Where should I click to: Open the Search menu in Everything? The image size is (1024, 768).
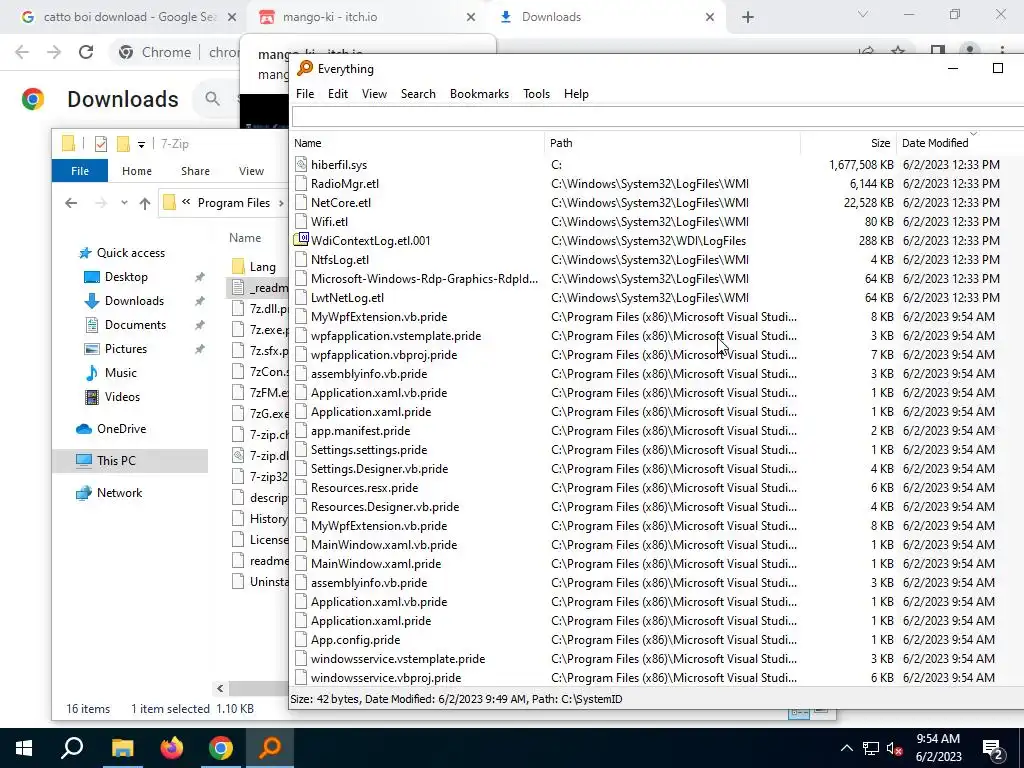coord(418,93)
